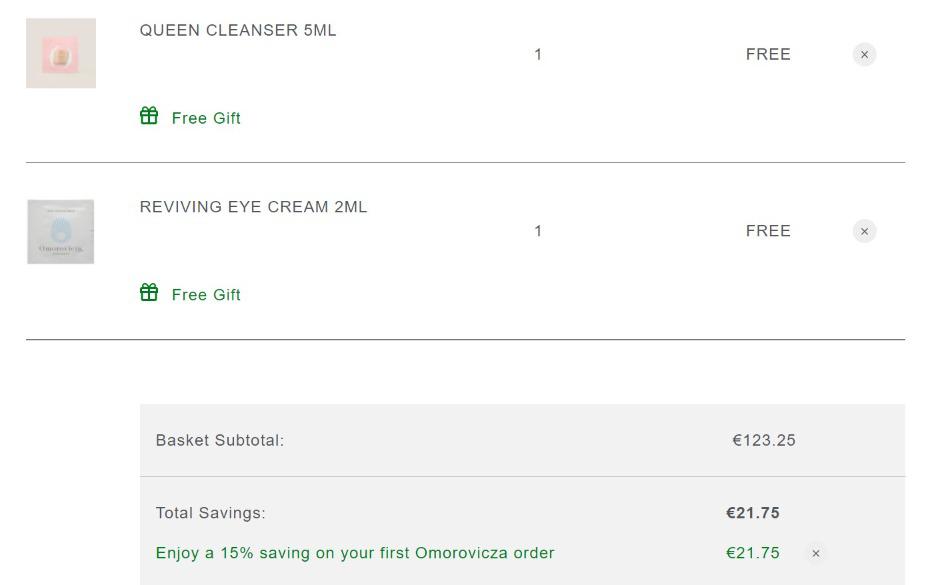
Task: Open the Reviving Eye Cream product thumbnail
Action: [x=61, y=232]
